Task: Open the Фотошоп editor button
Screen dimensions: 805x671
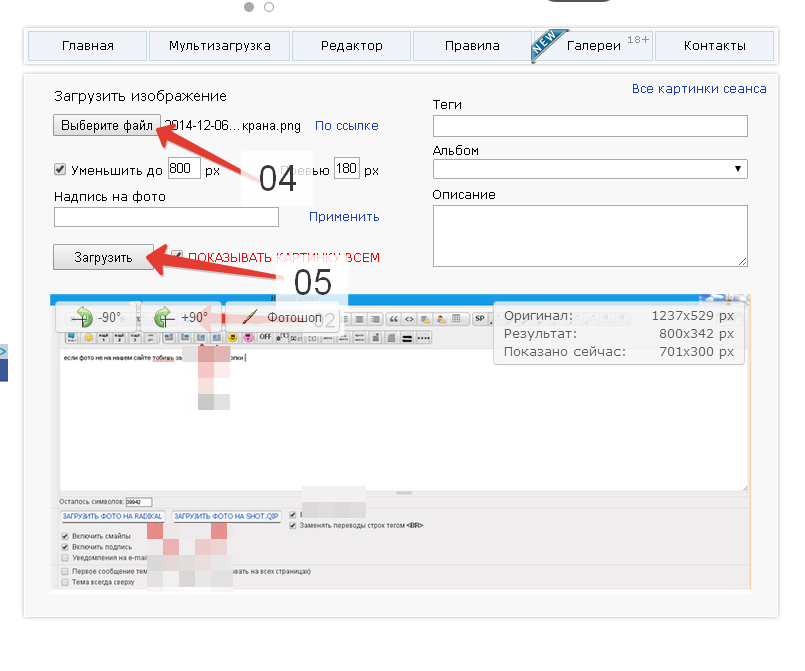Action: click(x=282, y=317)
